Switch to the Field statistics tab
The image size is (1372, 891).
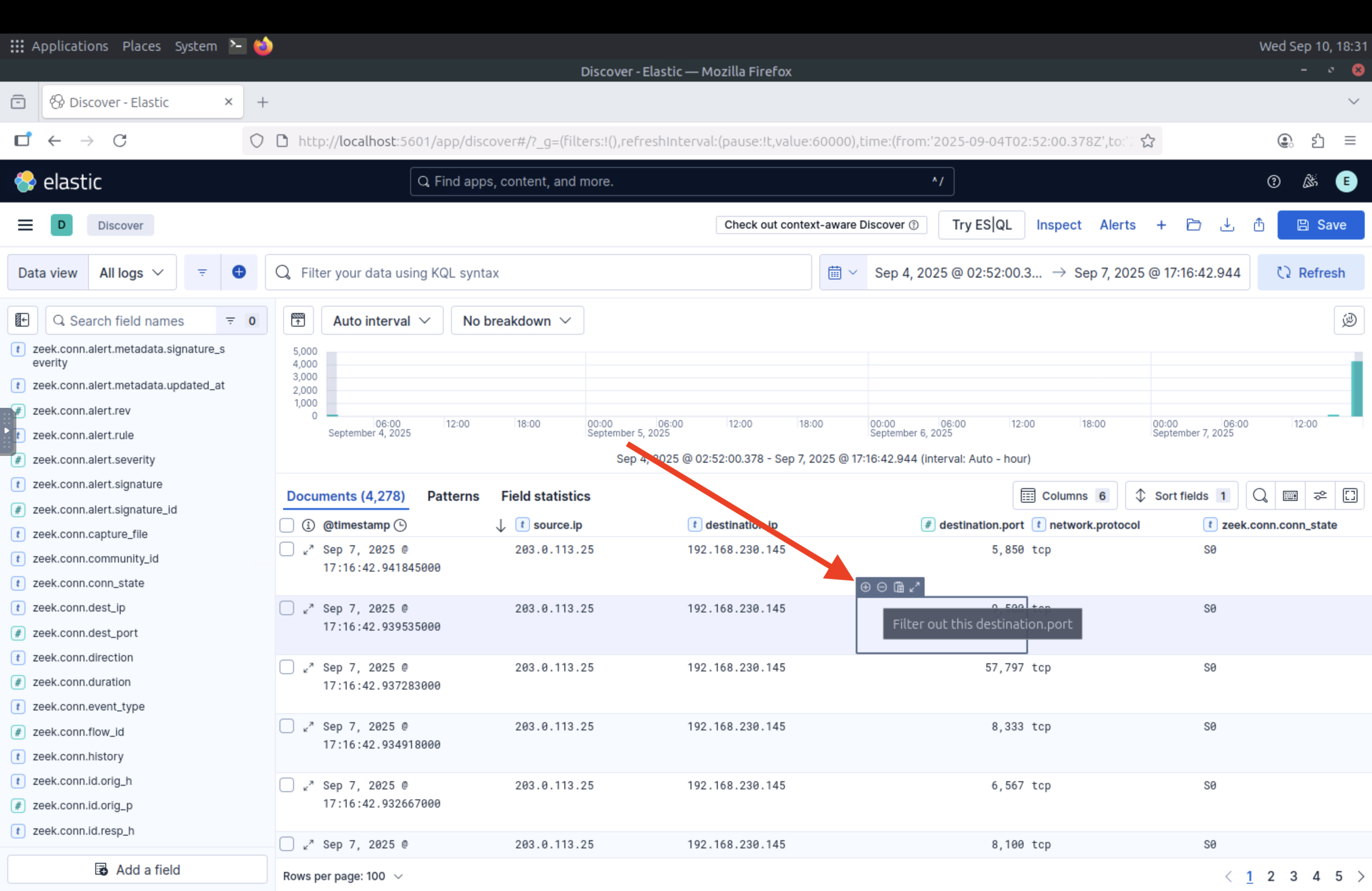point(545,496)
